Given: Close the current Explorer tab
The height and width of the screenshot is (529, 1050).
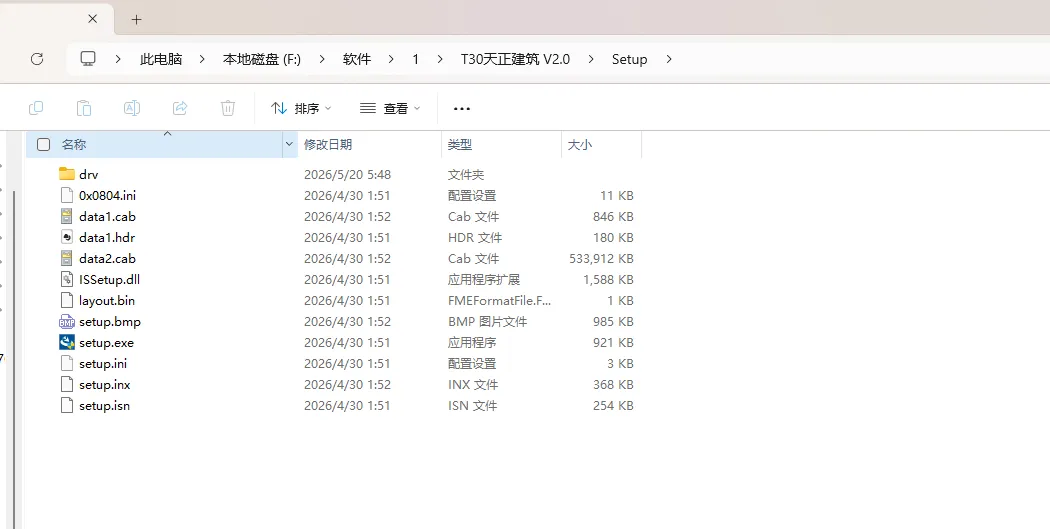Looking at the screenshot, I should pos(92,19).
